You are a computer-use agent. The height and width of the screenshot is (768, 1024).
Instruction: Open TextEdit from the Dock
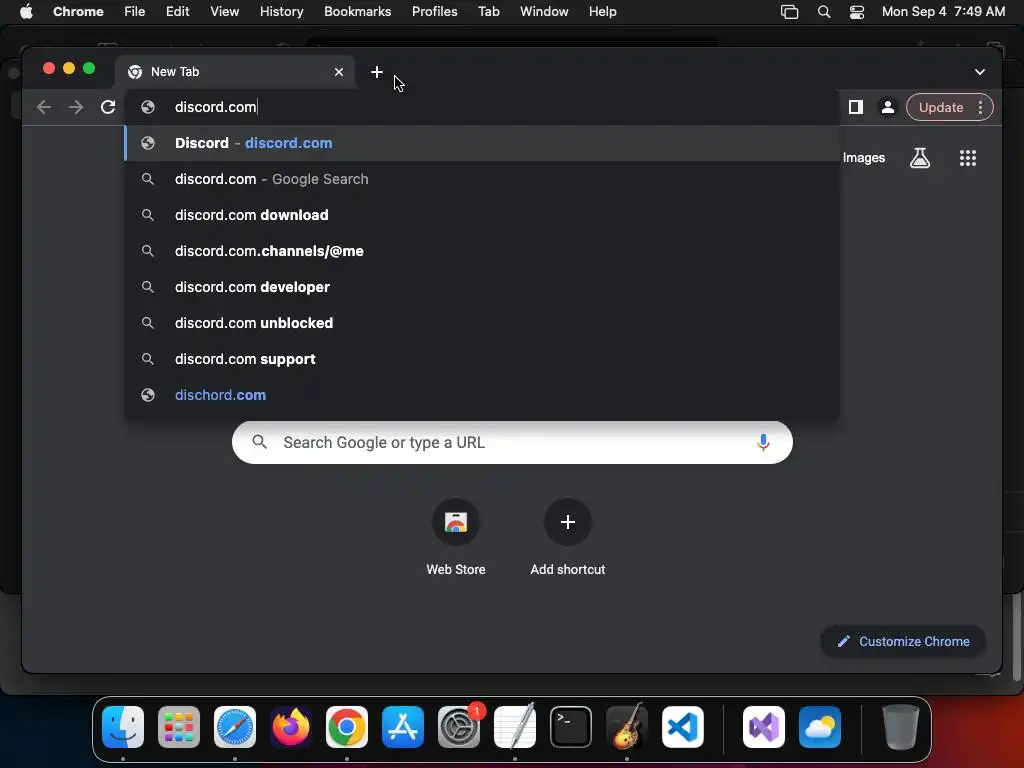point(515,727)
